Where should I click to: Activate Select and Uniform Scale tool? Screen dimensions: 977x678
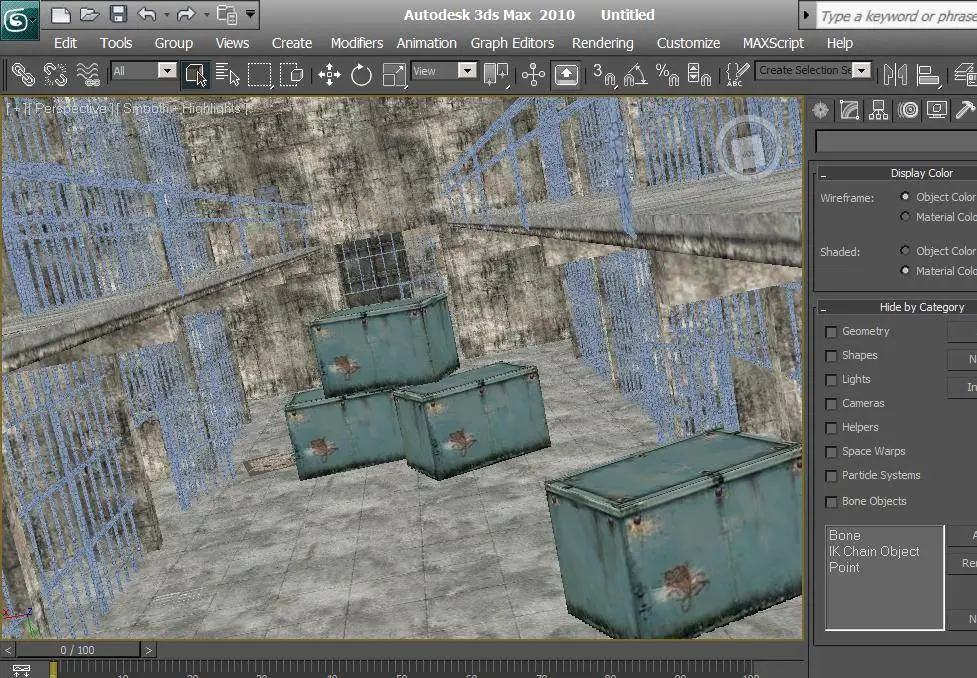[x=394, y=75]
